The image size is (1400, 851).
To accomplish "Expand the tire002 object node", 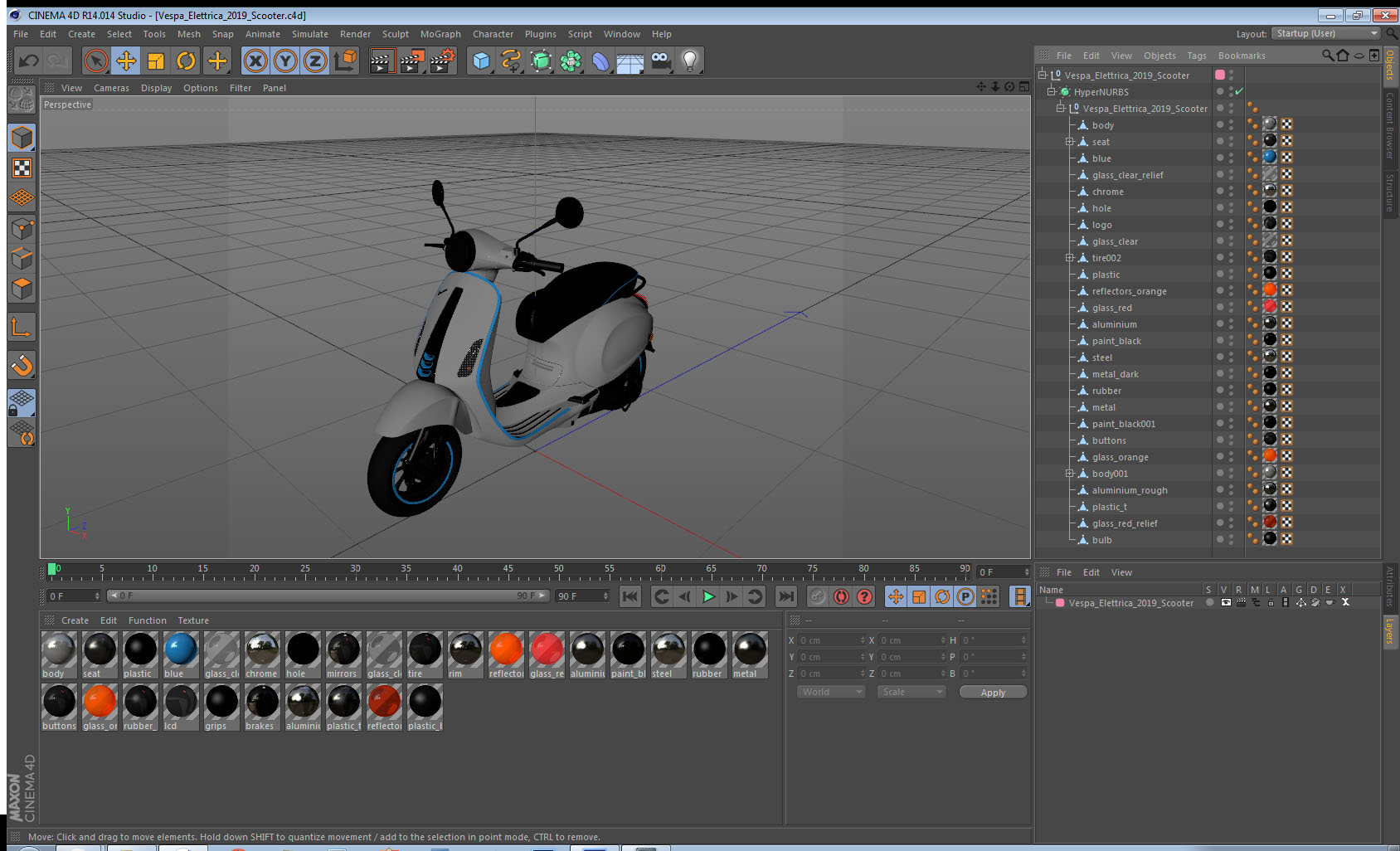I will click(1070, 258).
